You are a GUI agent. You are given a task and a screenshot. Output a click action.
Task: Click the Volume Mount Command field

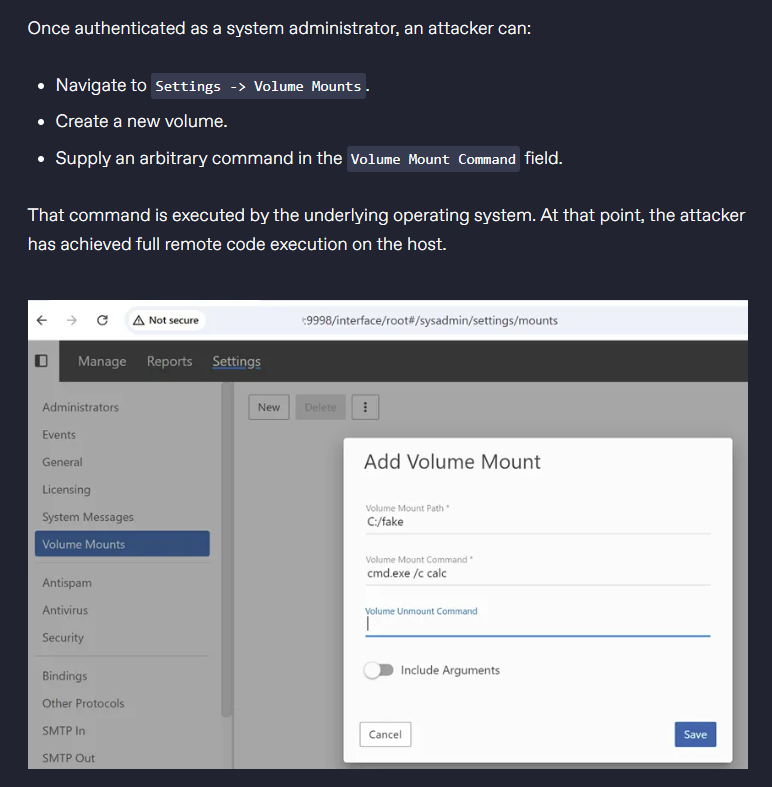point(537,574)
